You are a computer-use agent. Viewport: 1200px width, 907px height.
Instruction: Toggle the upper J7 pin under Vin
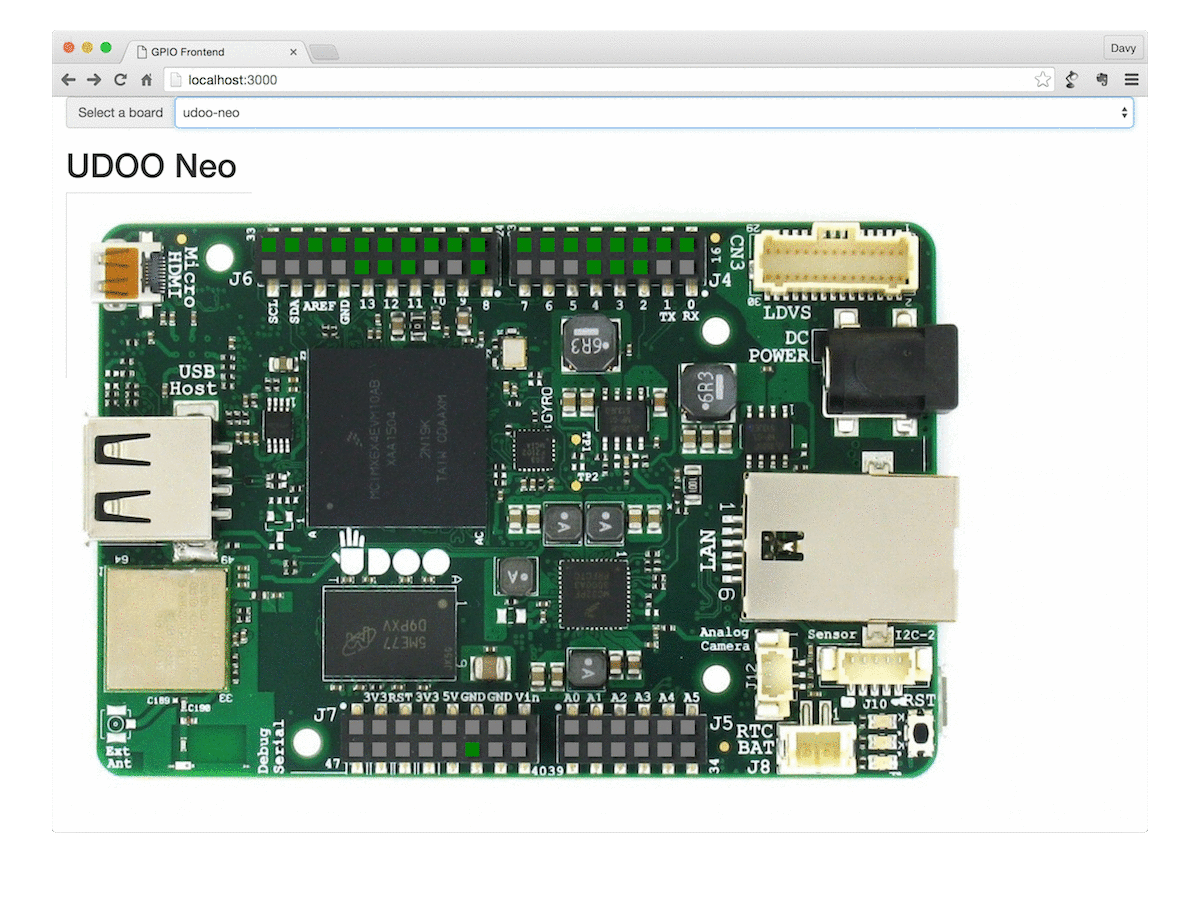[x=519, y=727]
